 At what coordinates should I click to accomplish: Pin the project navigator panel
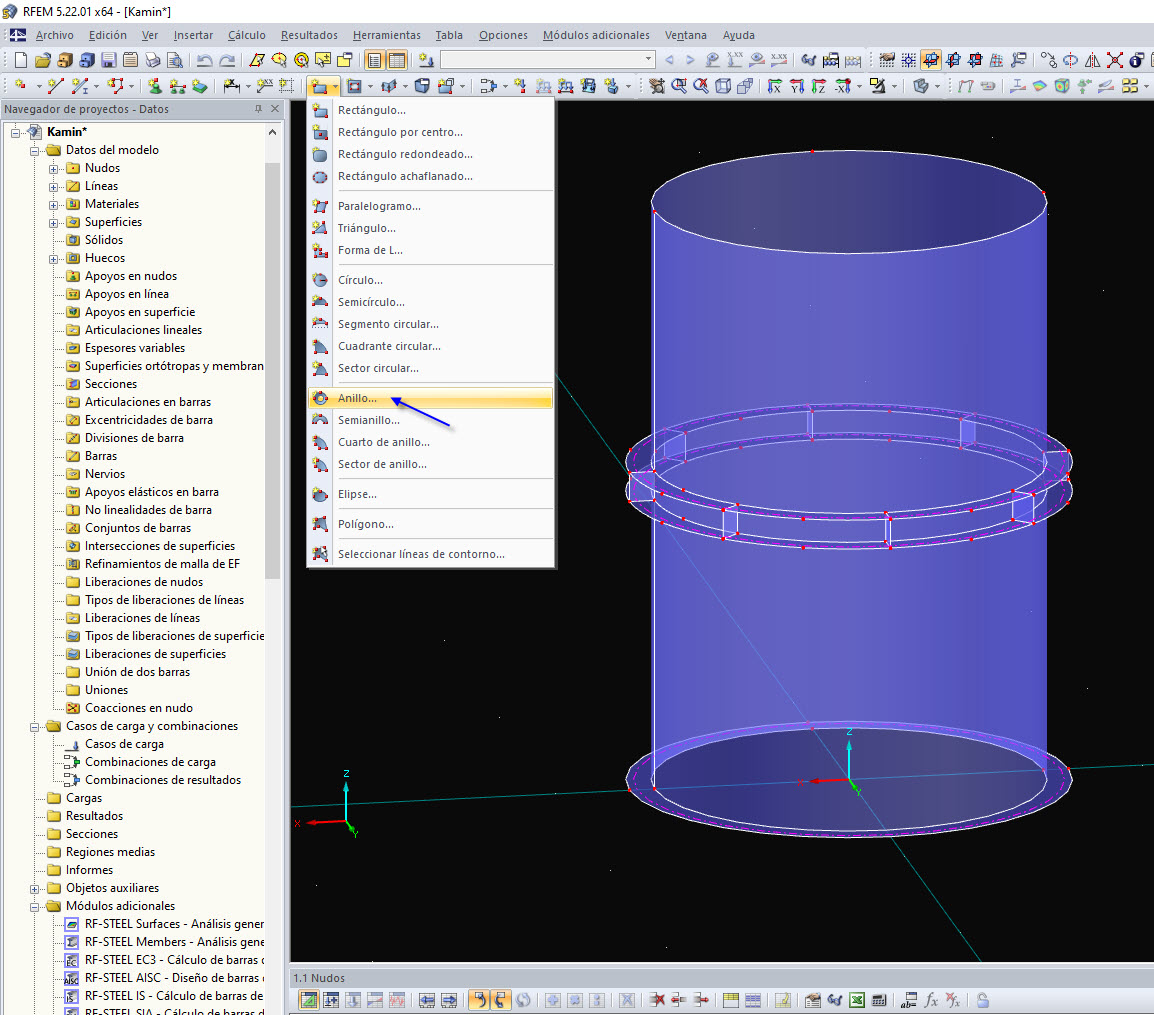(x=259, y=109)
